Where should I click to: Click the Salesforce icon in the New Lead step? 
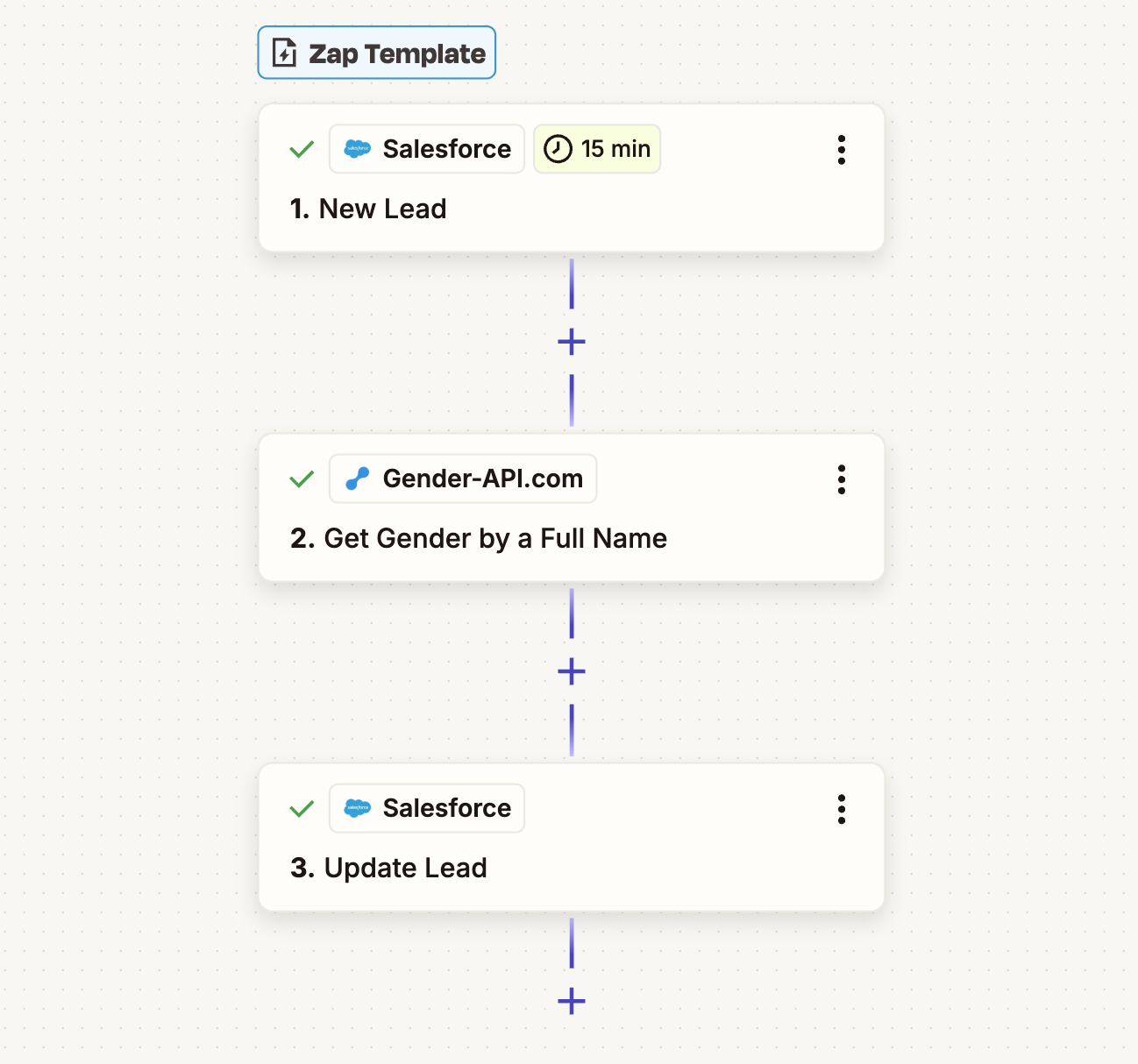359,149
